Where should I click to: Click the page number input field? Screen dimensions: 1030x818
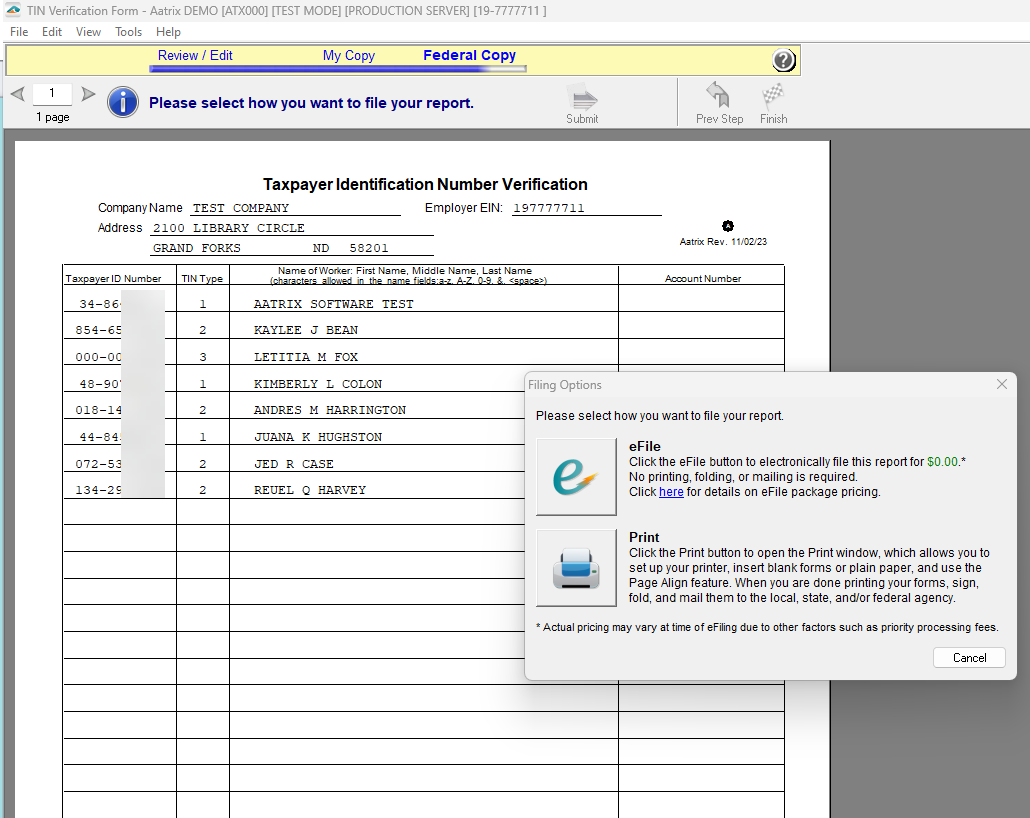(52, 93)
